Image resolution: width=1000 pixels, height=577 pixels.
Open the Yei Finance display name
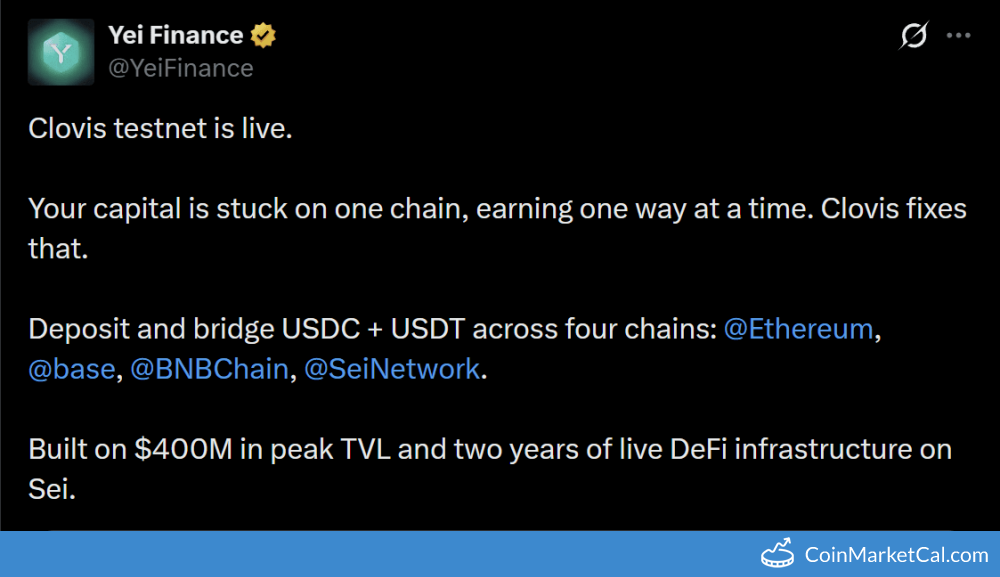175,36
